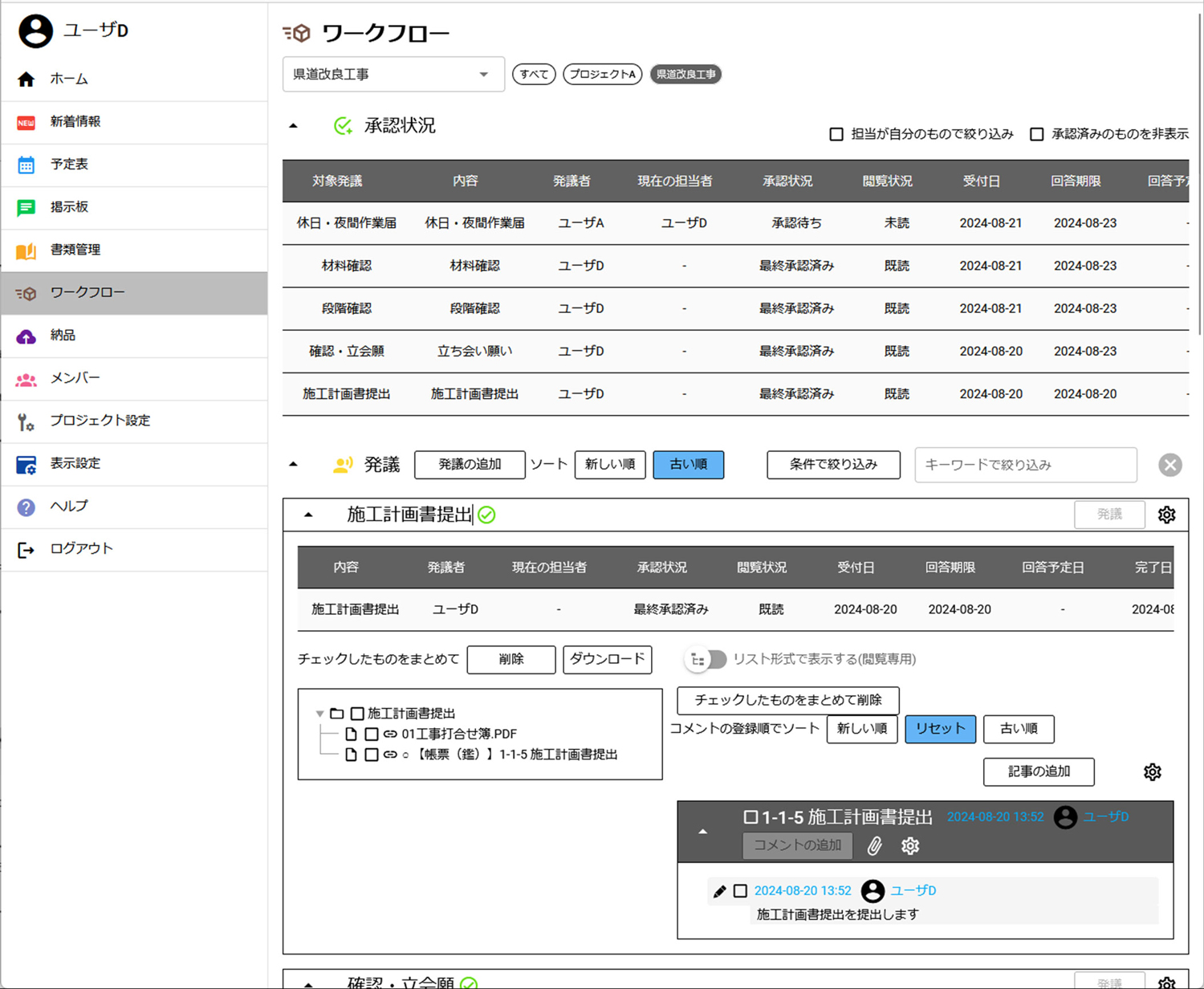Enable 担当が自分のもので絞り込み checkbox

point(836,134)
